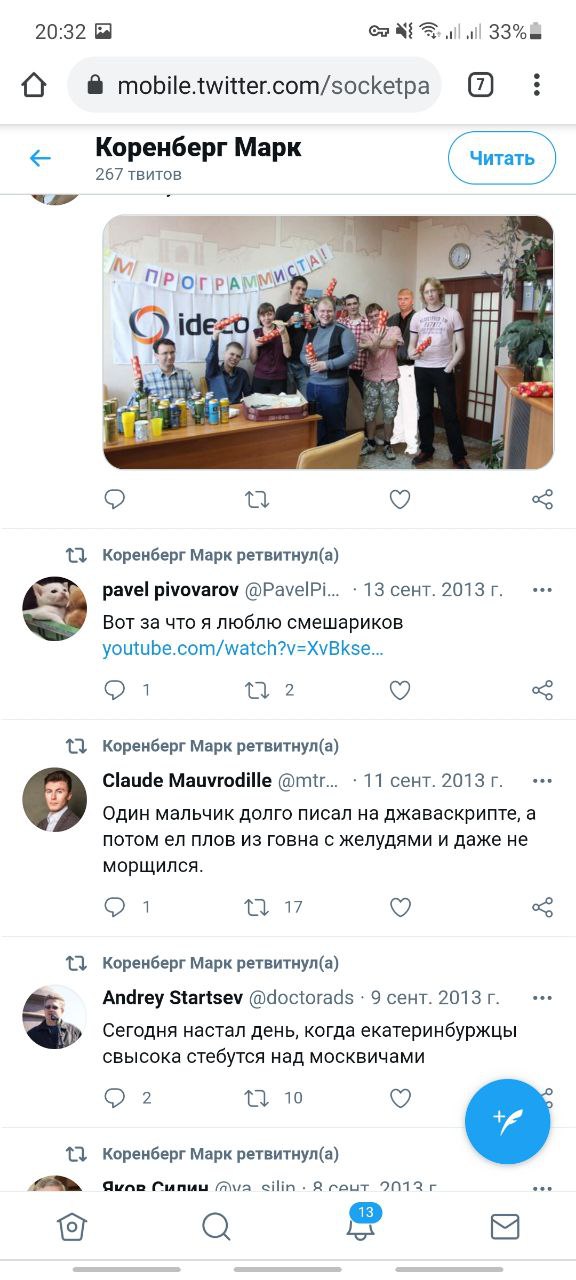
Task: Tap the mobile.twitter.com address bar
Action: click(x=255, y=85)
